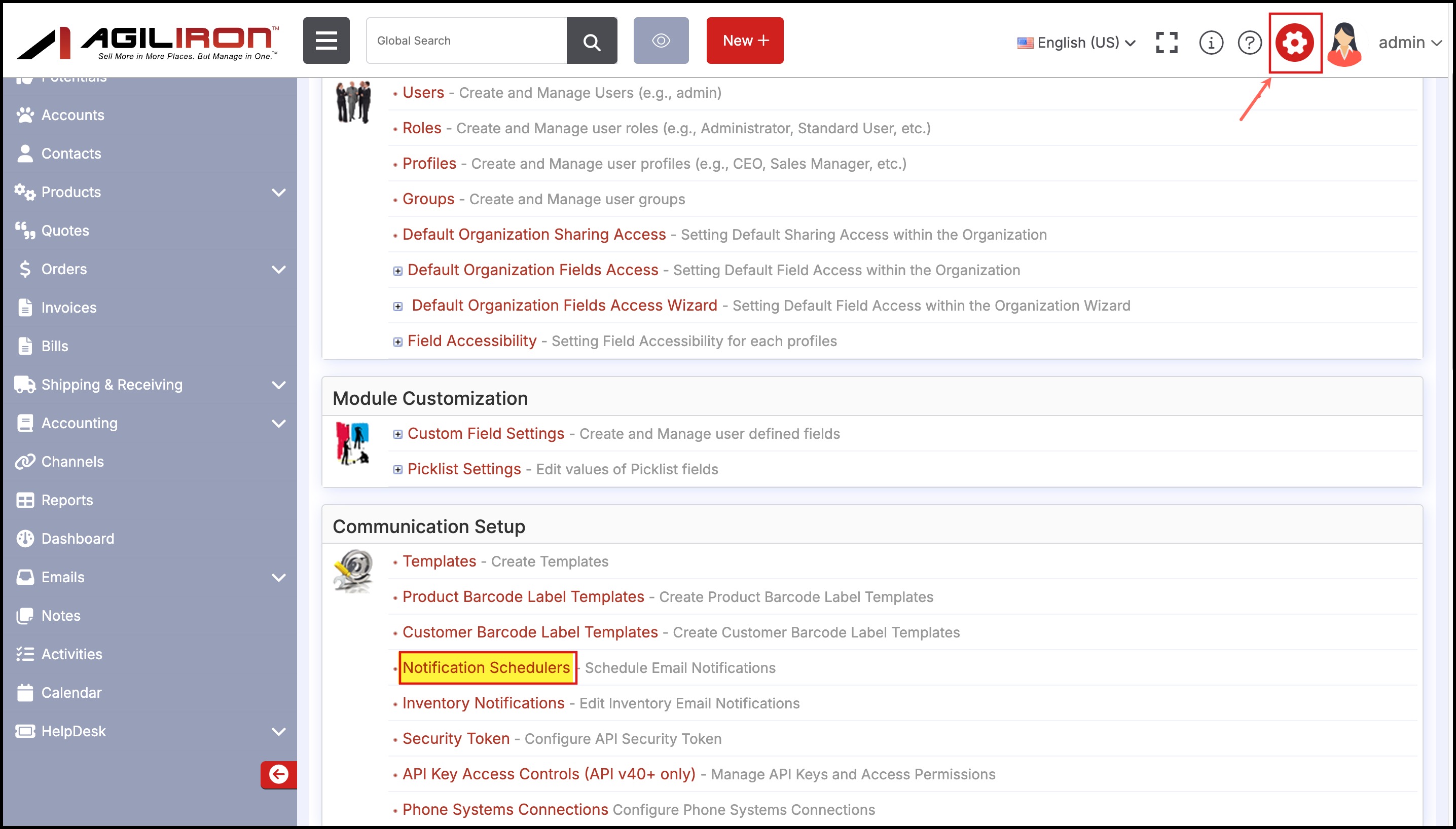Expand Field Accessibility plus box
The image size is (1456, 829).
pyautogui.click(x=397, y=342)
